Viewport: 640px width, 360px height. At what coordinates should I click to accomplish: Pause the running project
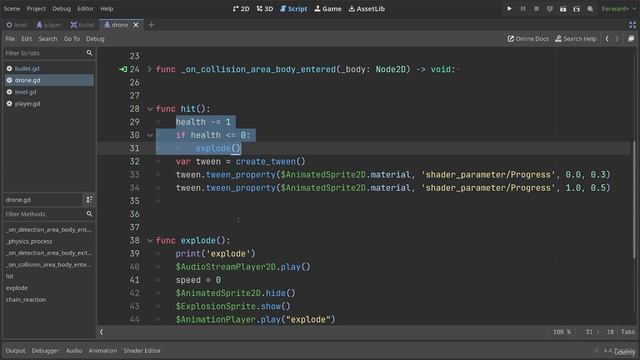point(523,9)
